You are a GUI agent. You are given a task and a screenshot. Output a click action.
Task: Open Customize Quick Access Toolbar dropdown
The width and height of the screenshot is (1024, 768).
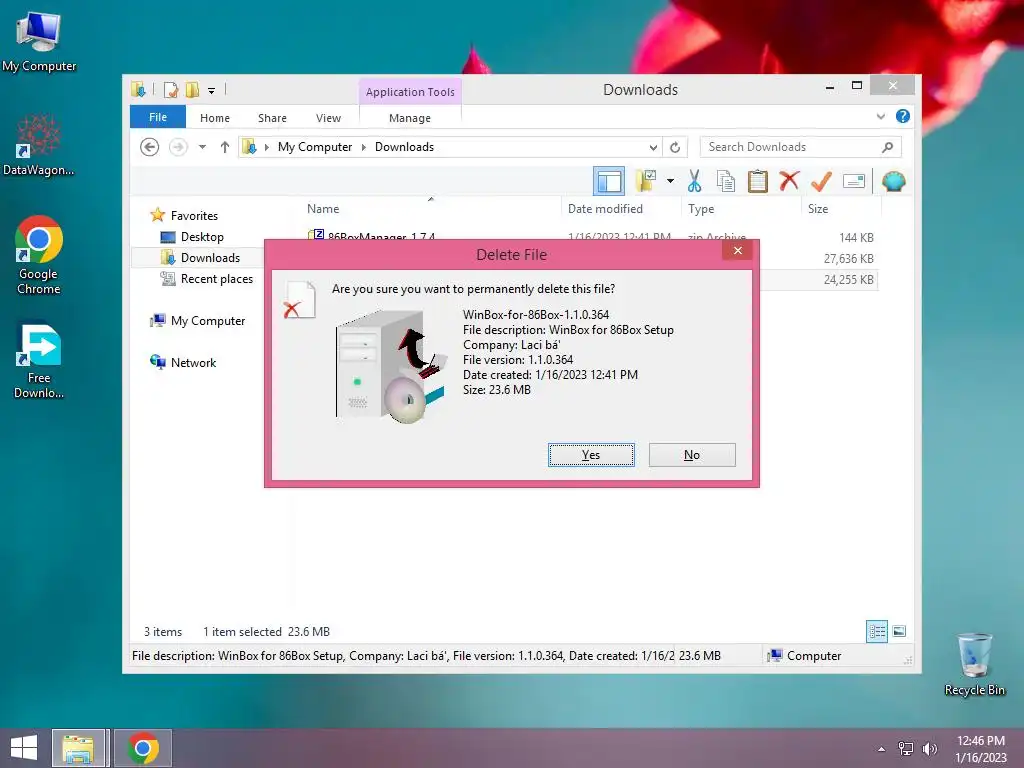coord(212,90)
